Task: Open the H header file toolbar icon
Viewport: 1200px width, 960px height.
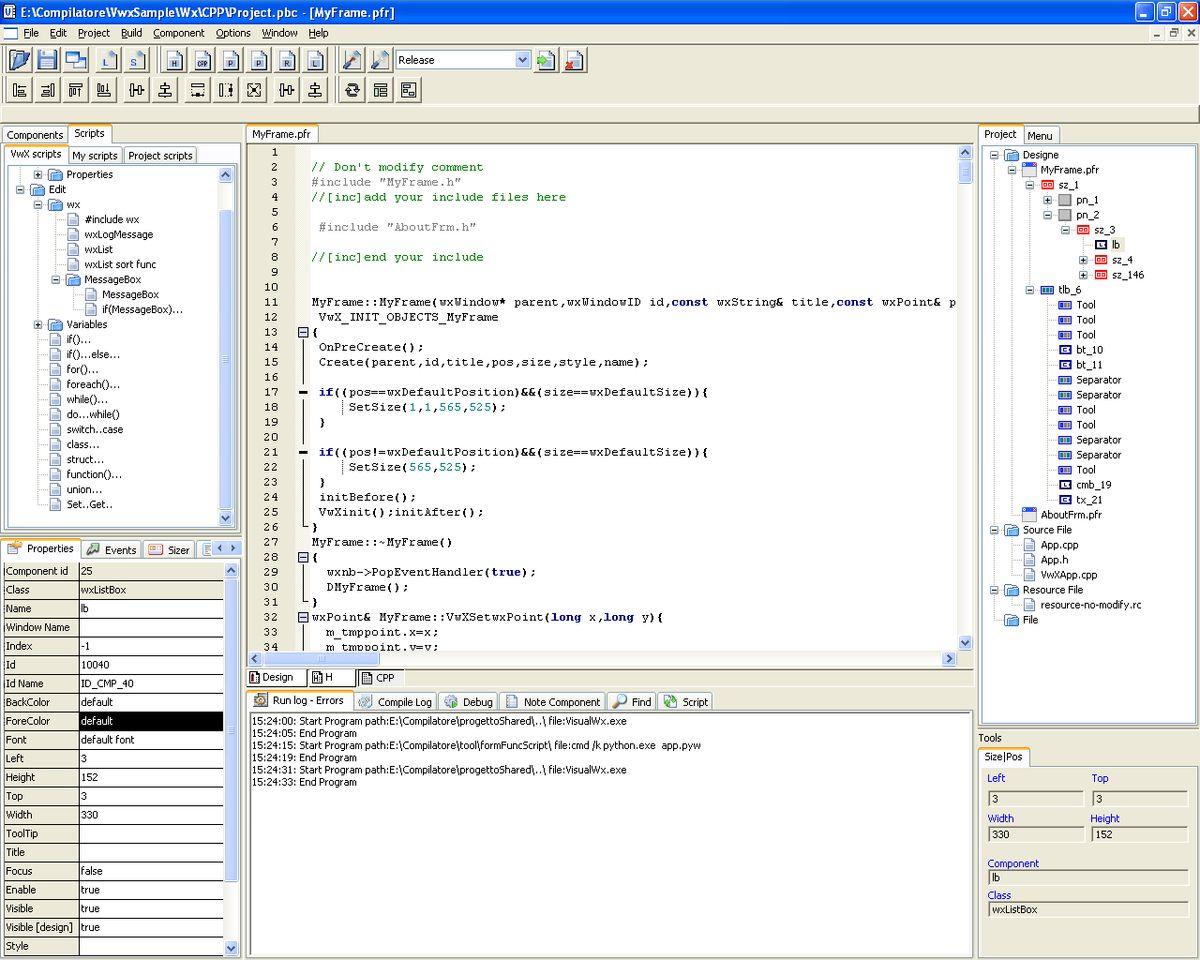Action: pyautogui.click(x=174, y=60)
